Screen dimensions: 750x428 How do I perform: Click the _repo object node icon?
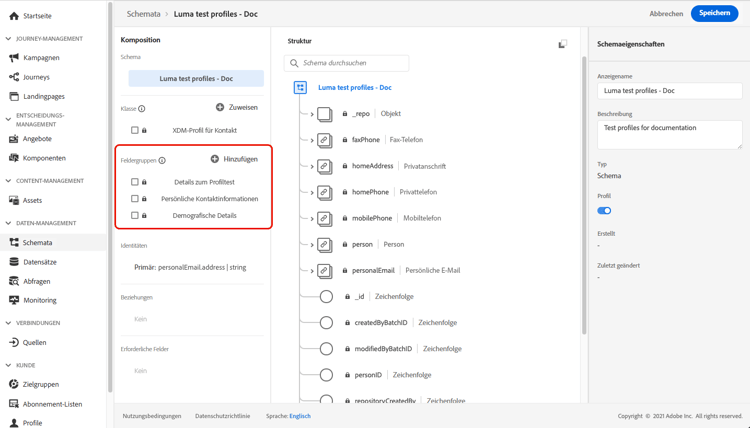[x=325, y=114]
